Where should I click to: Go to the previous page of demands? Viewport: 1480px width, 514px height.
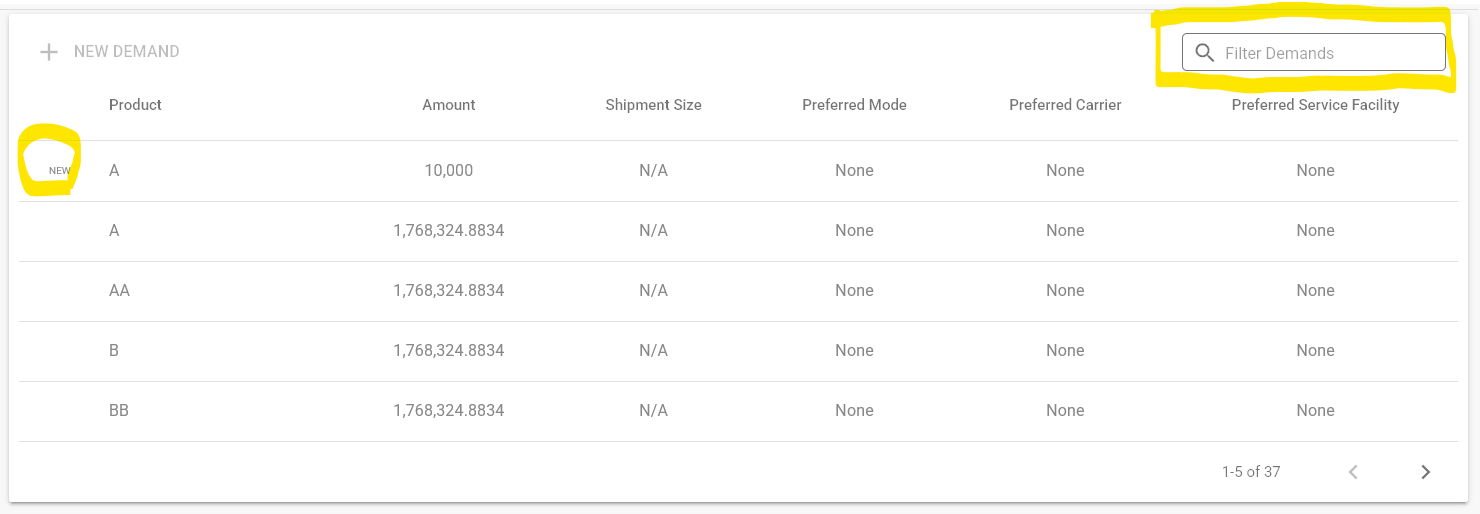coord(1354,472)
